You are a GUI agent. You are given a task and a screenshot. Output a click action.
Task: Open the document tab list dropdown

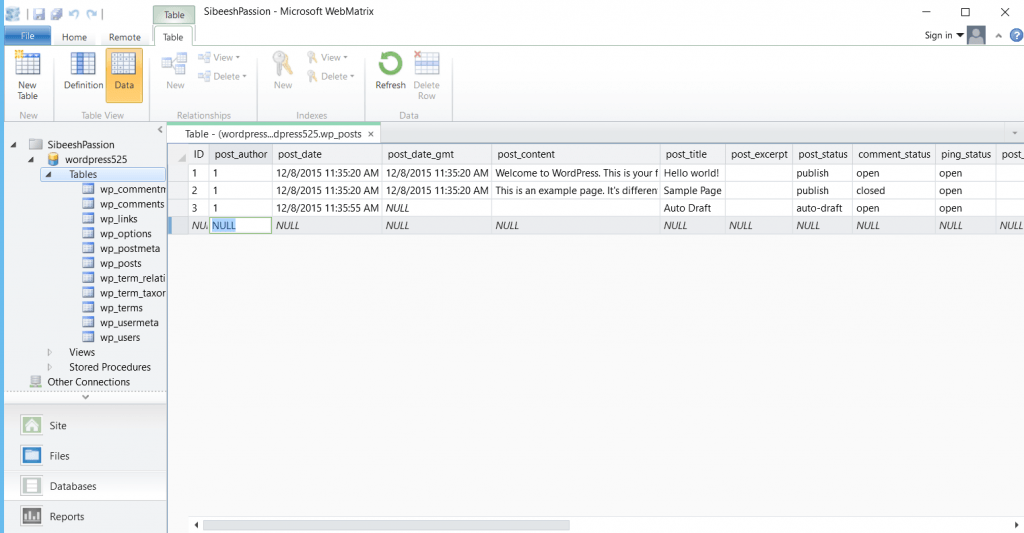coord(1015,133)
